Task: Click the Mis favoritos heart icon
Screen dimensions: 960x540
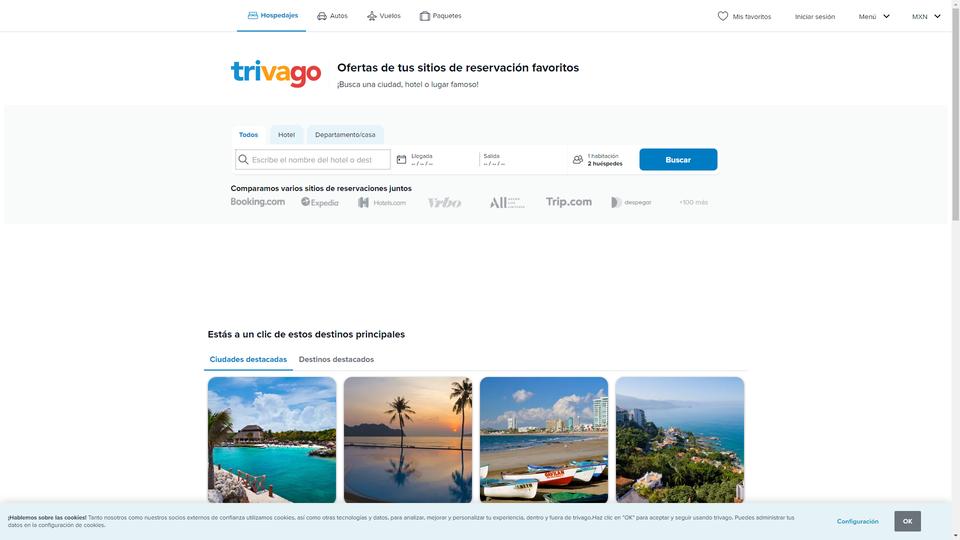Action: point(722,16)
